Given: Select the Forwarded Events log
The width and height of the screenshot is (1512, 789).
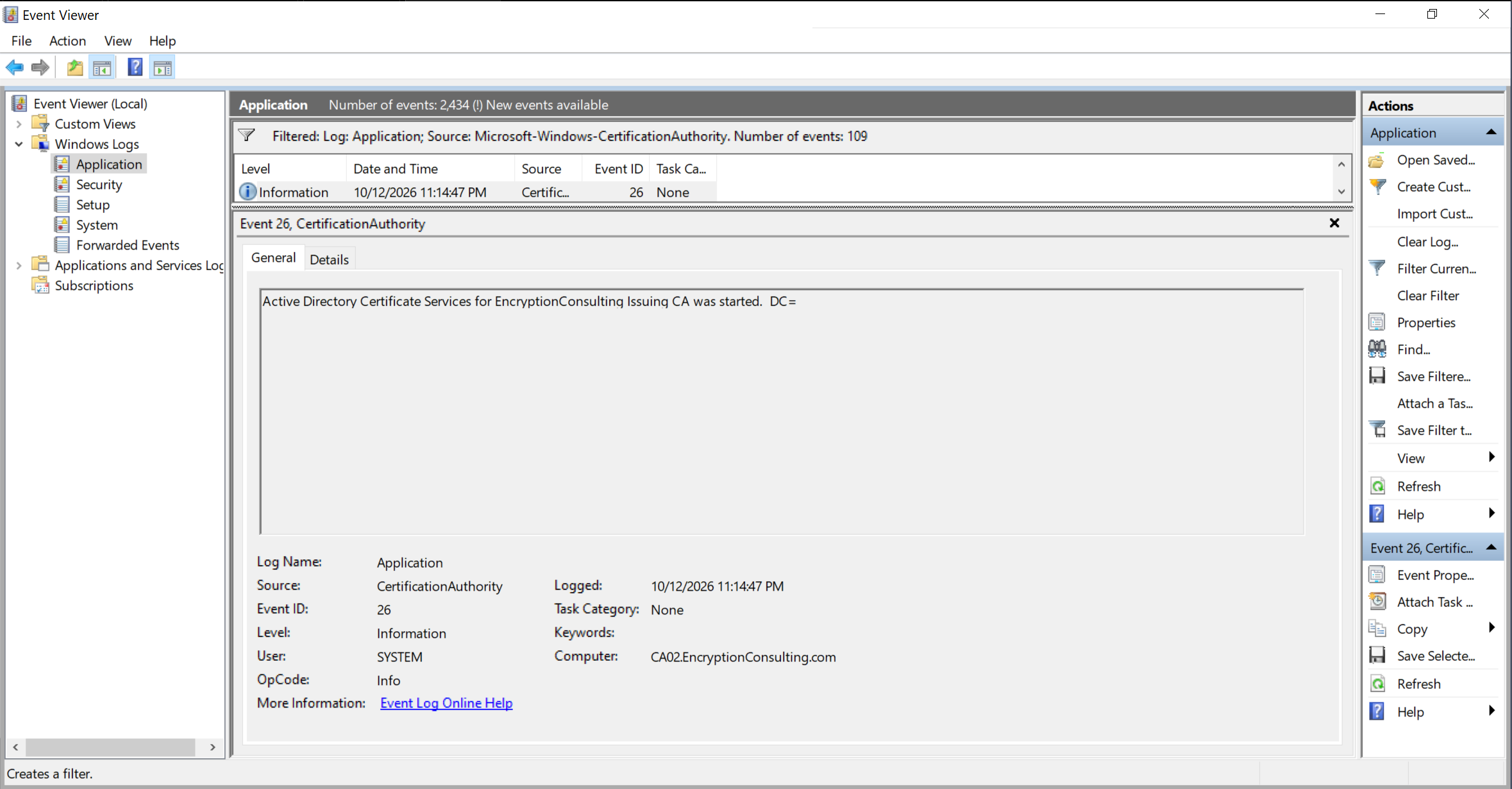Looking at the screenshot, I should pos(128,245).
